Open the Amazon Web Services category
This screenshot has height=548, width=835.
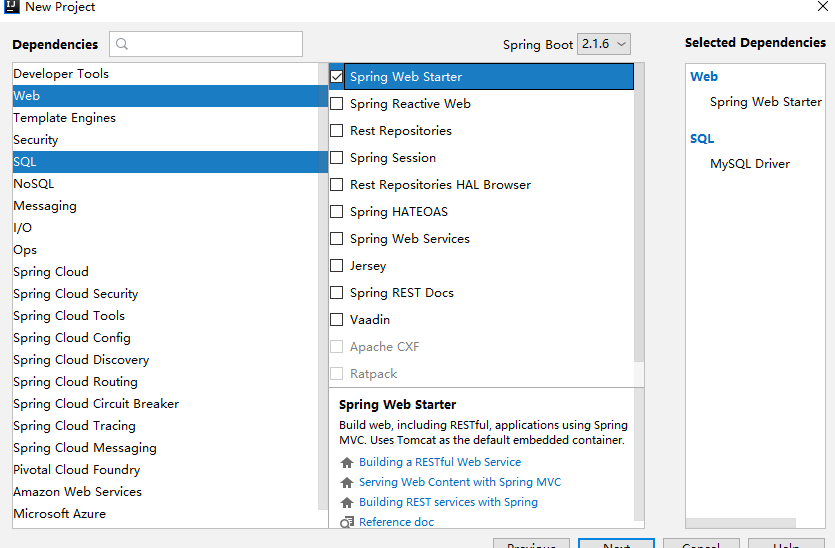[165, 492]
